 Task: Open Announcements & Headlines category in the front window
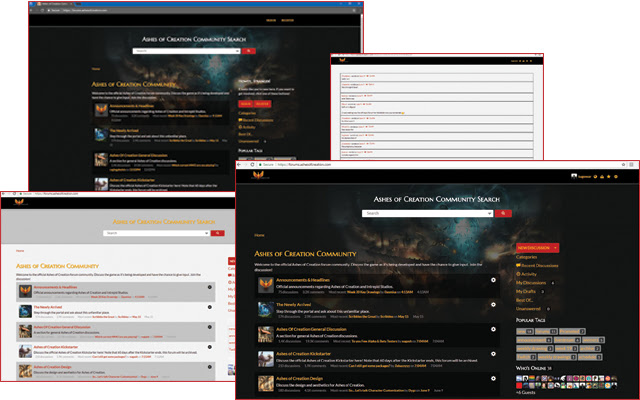(x=303, y=280)
